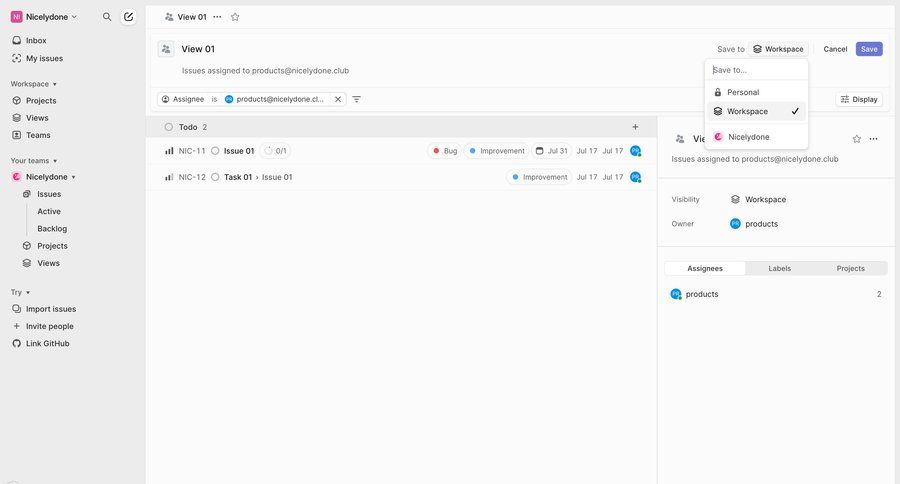Viewport: 900px width, 484px height.
Task: Select Personal in the Save to menu
Action: 742,92
